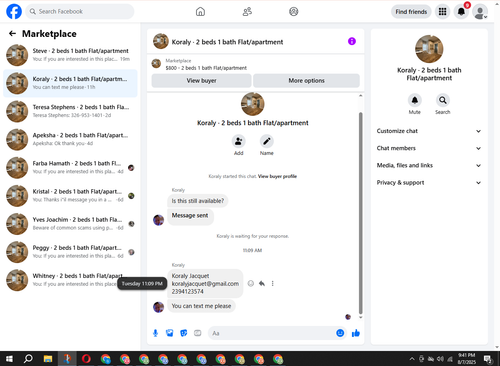This screenshot has width=500, height=366.
Task: Show hidden system tray icons chevron
Action: (x=412, y=359)
